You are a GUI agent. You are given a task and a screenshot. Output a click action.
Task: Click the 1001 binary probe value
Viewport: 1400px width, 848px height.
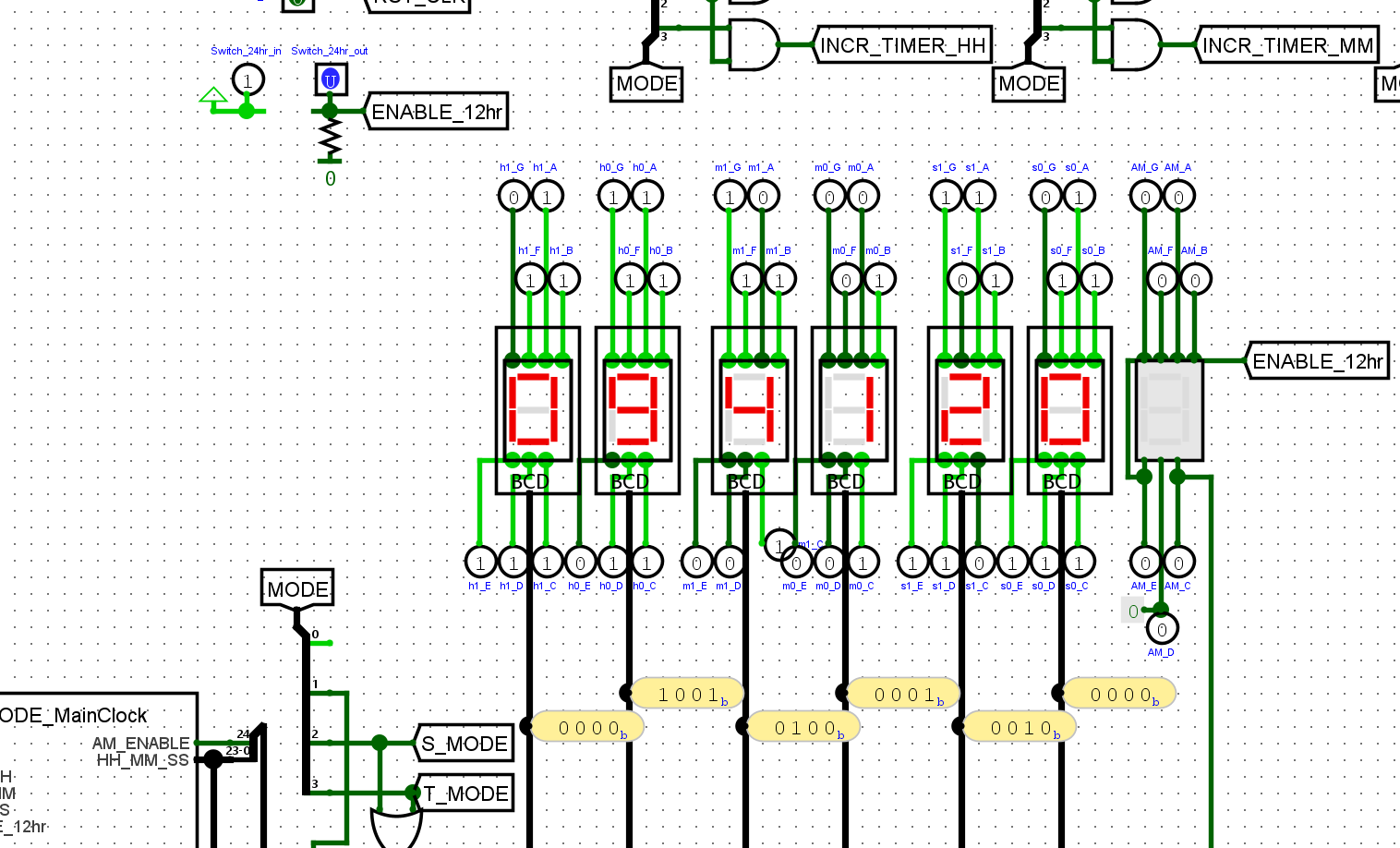pyautogui.click(x=688, y=694)
